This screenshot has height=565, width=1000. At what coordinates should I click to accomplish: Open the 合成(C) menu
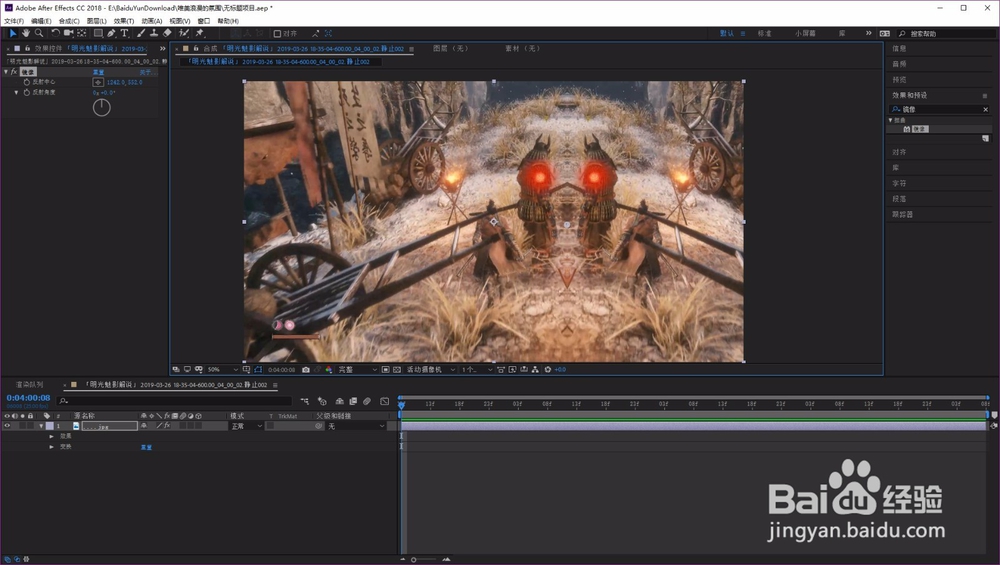coord(69,21)
